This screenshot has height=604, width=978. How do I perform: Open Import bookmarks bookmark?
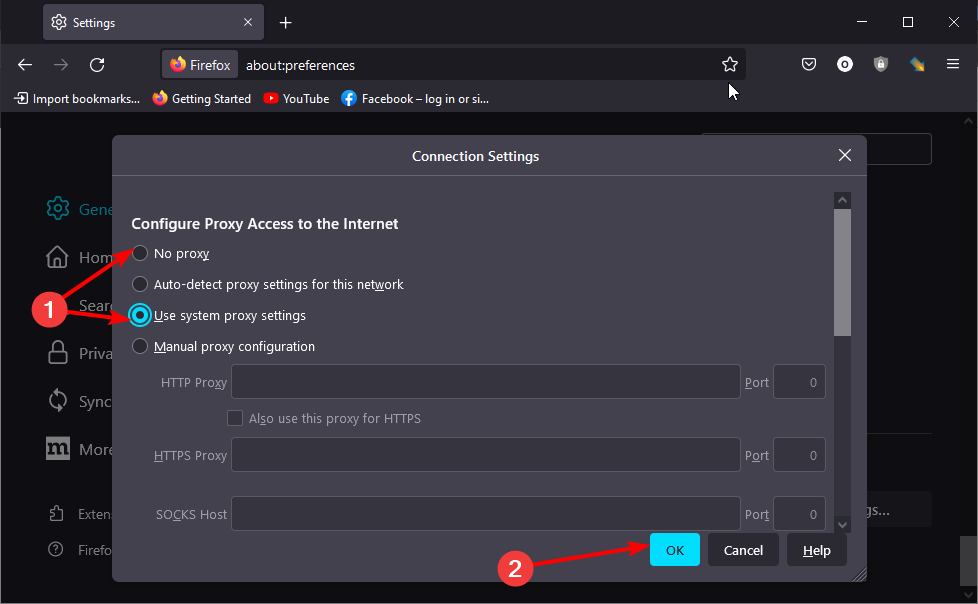click(x=77, y=99)
